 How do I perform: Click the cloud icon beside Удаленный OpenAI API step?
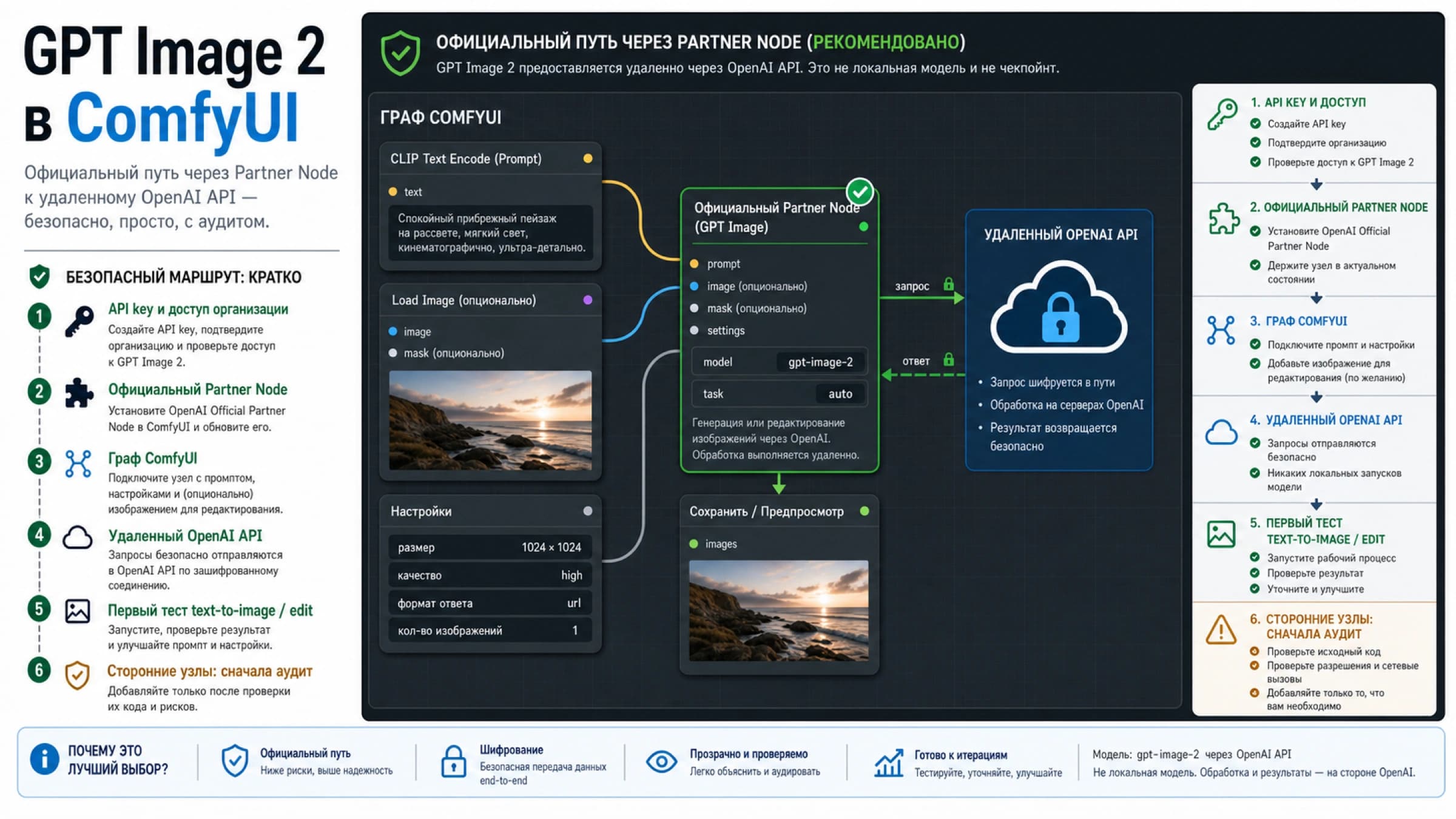(78, 538)
